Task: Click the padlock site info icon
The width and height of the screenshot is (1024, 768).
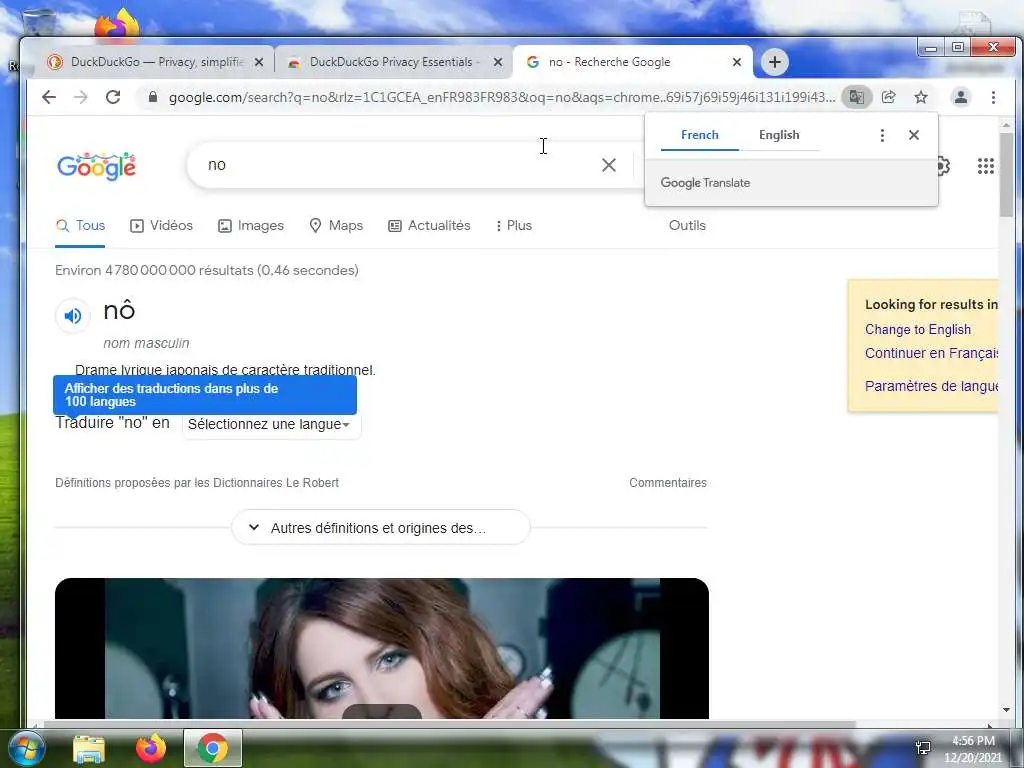Action: pyautogui.click(x=153, y=97)
